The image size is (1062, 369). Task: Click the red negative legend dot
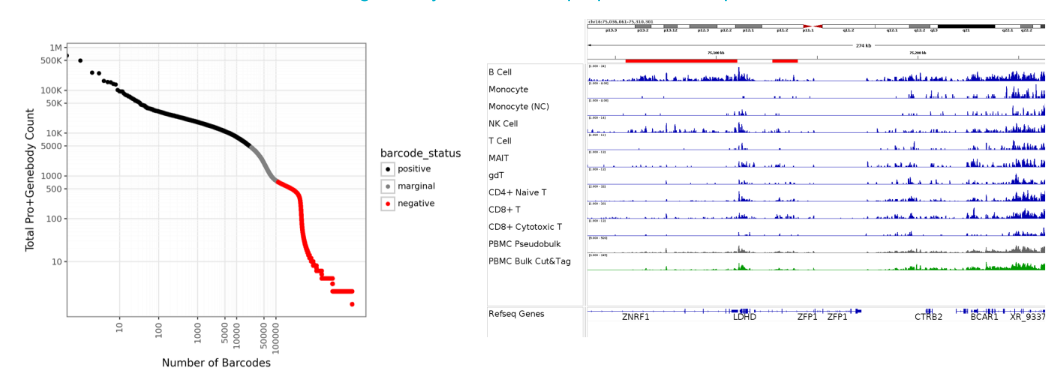[x=387, y=203]
